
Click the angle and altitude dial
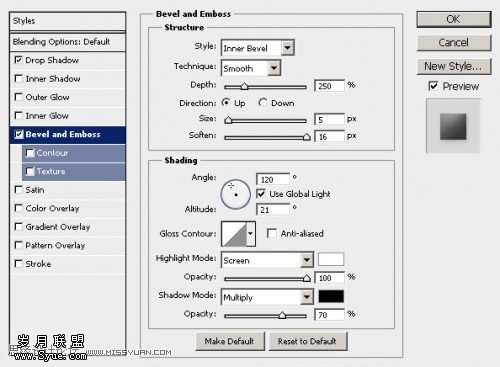click(235, 194)
